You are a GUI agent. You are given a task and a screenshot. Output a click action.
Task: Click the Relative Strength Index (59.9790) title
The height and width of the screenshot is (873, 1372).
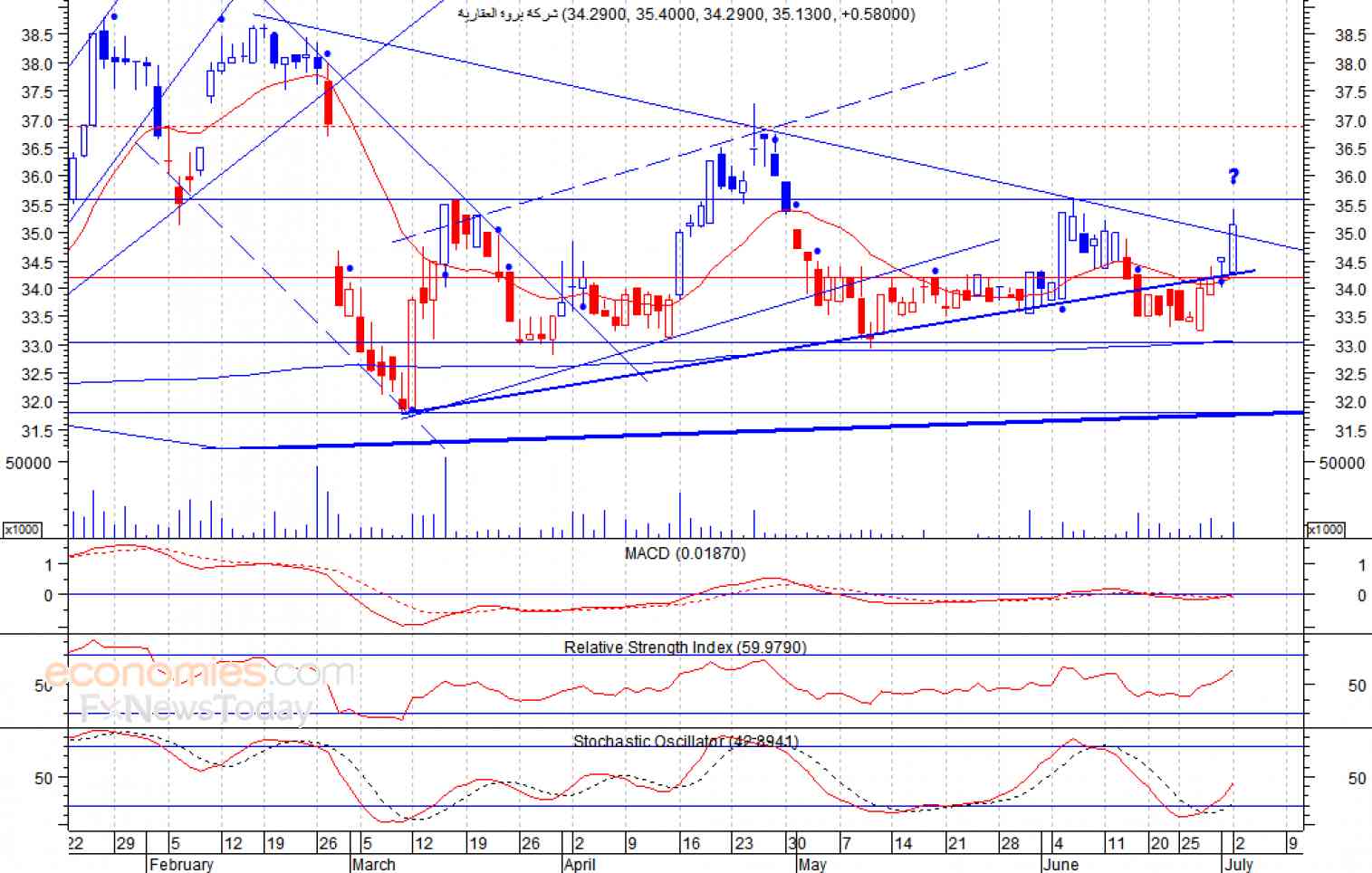[x=685, y=648]
